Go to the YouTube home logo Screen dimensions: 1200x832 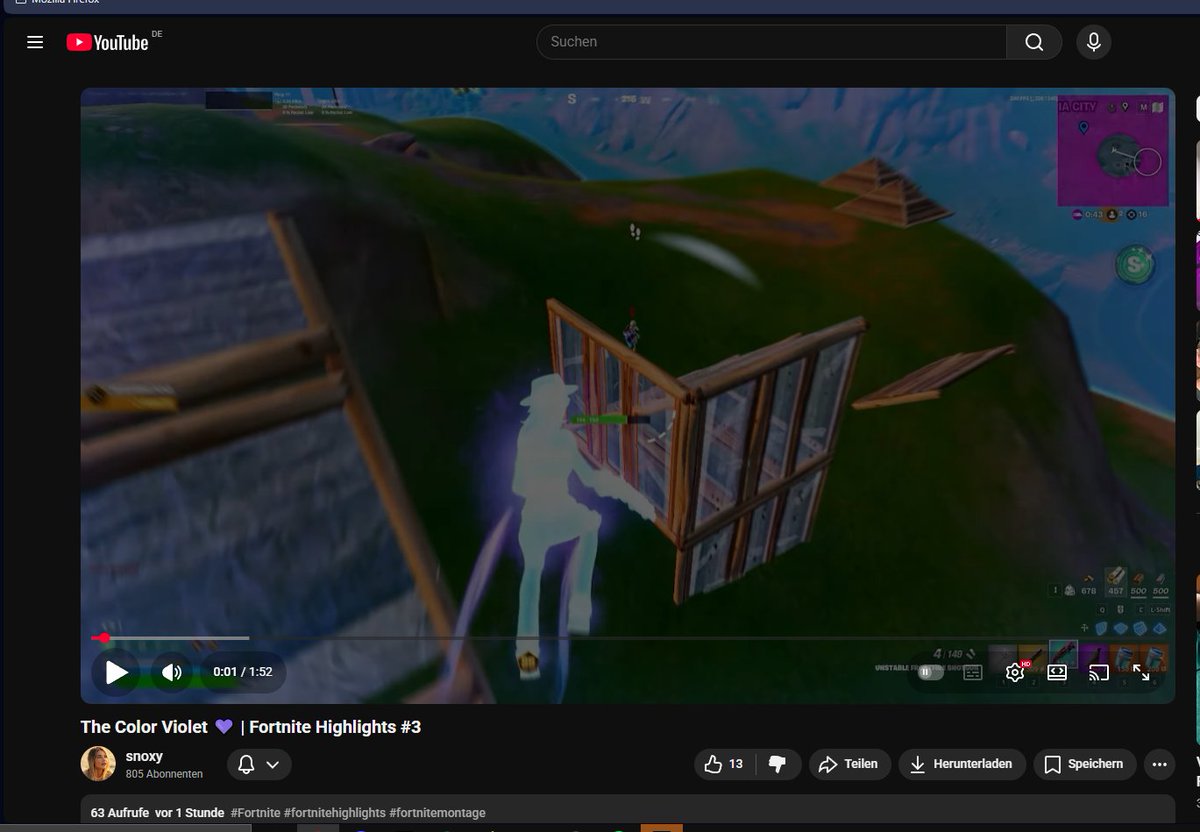[108, 42]
